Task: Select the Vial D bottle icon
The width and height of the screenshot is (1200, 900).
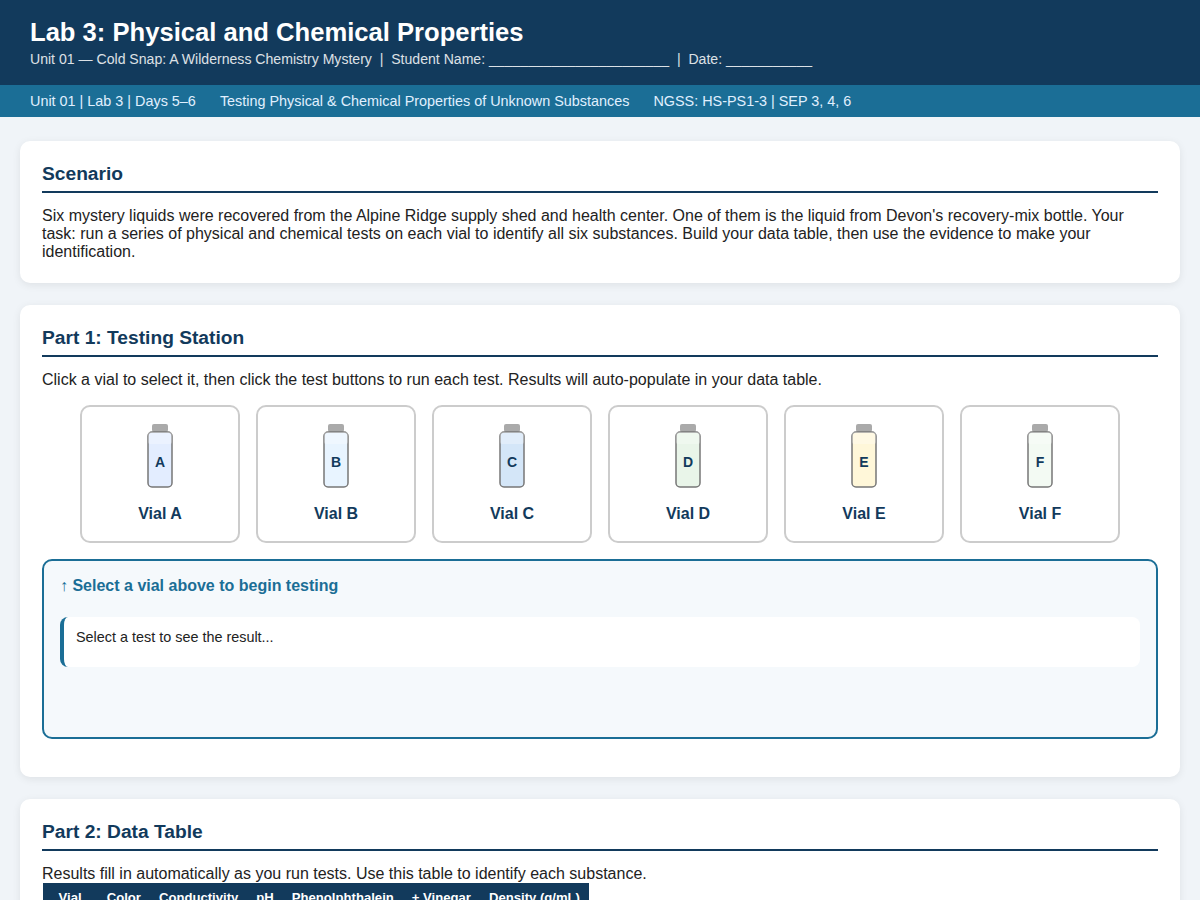Action: click(688, 456)
